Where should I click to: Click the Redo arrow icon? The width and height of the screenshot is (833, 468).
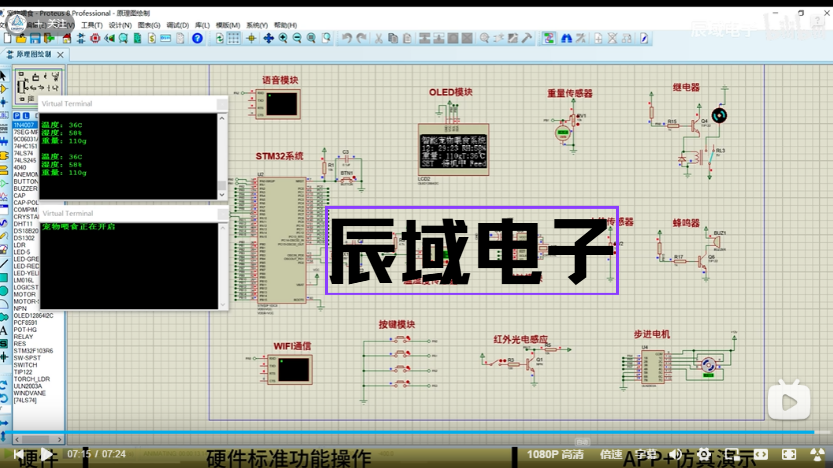pyautogui.click(x=361, y=38)
